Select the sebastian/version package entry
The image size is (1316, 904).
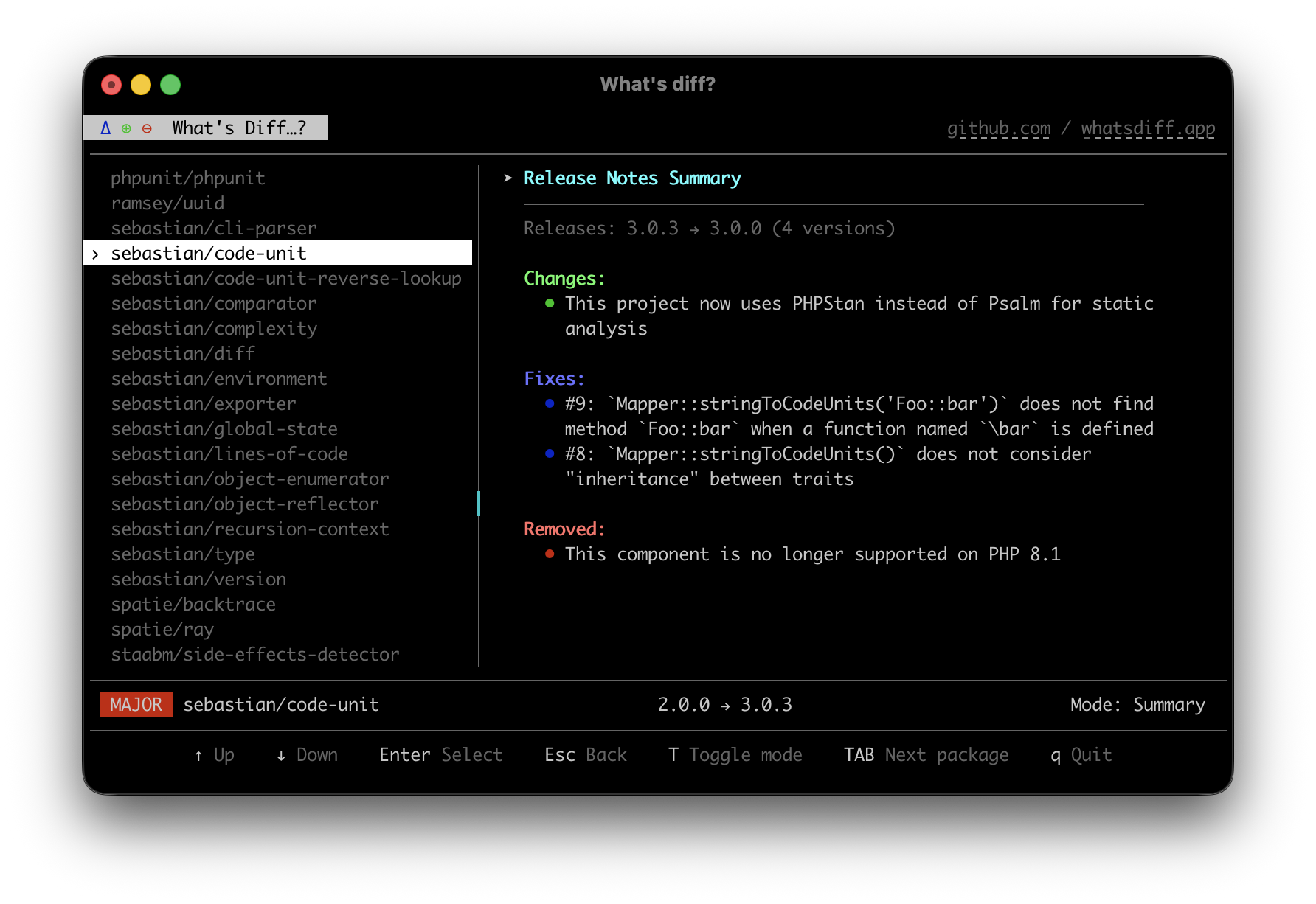tap(198, 579)
